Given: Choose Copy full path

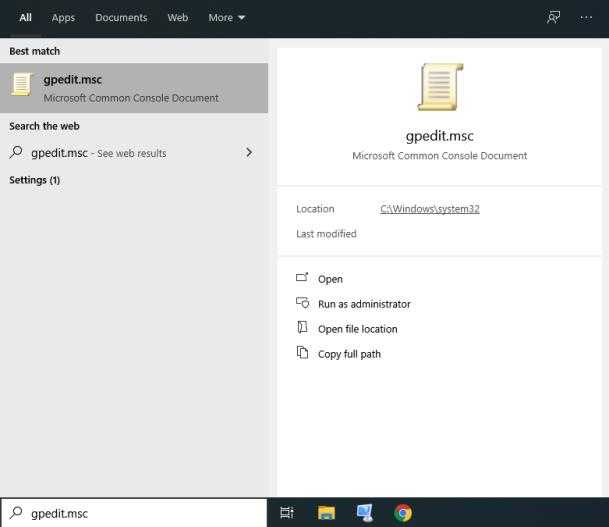Looking at the screenshot, I should coord(349,354).
